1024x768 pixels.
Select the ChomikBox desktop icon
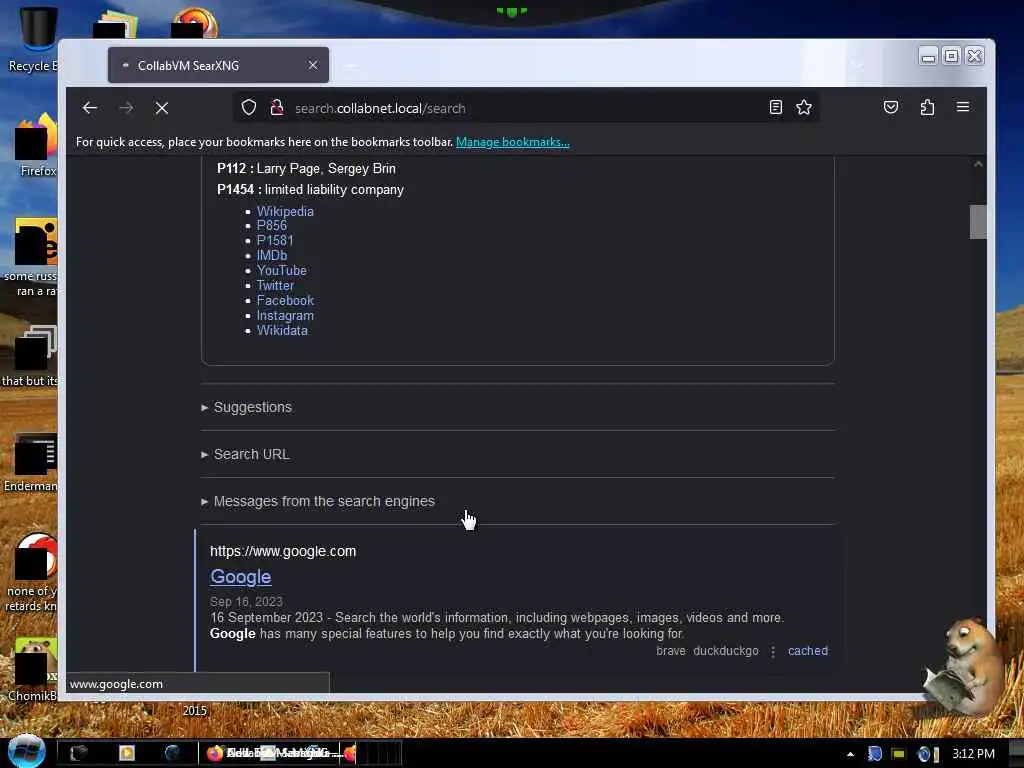[33, 669]
